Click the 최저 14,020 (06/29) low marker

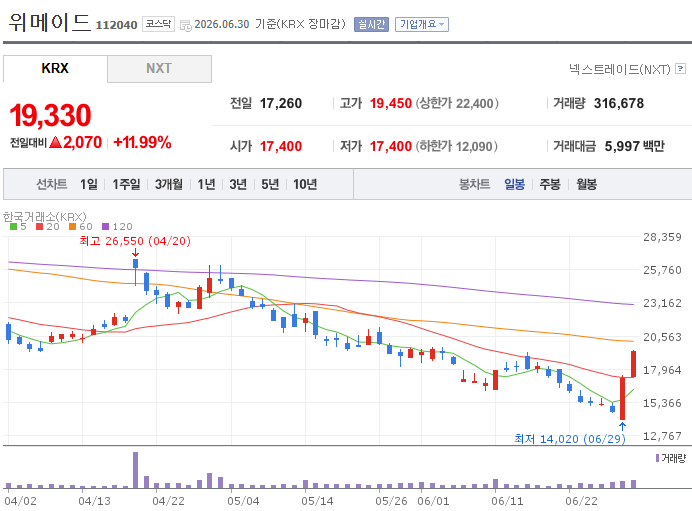tap(570, 439)
